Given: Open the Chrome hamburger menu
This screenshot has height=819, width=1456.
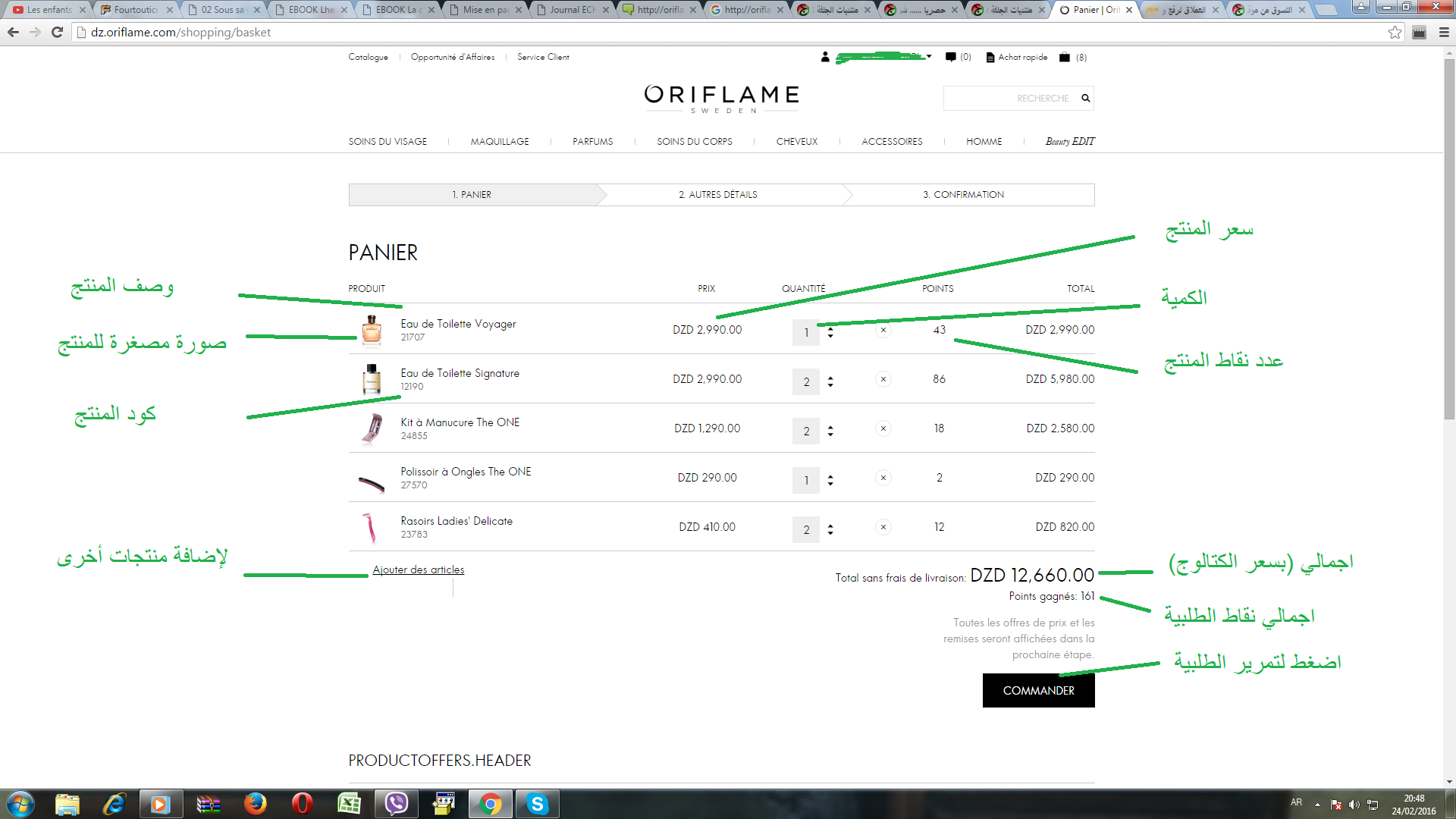Looking at the screenshot, I should pos(1444,32).
